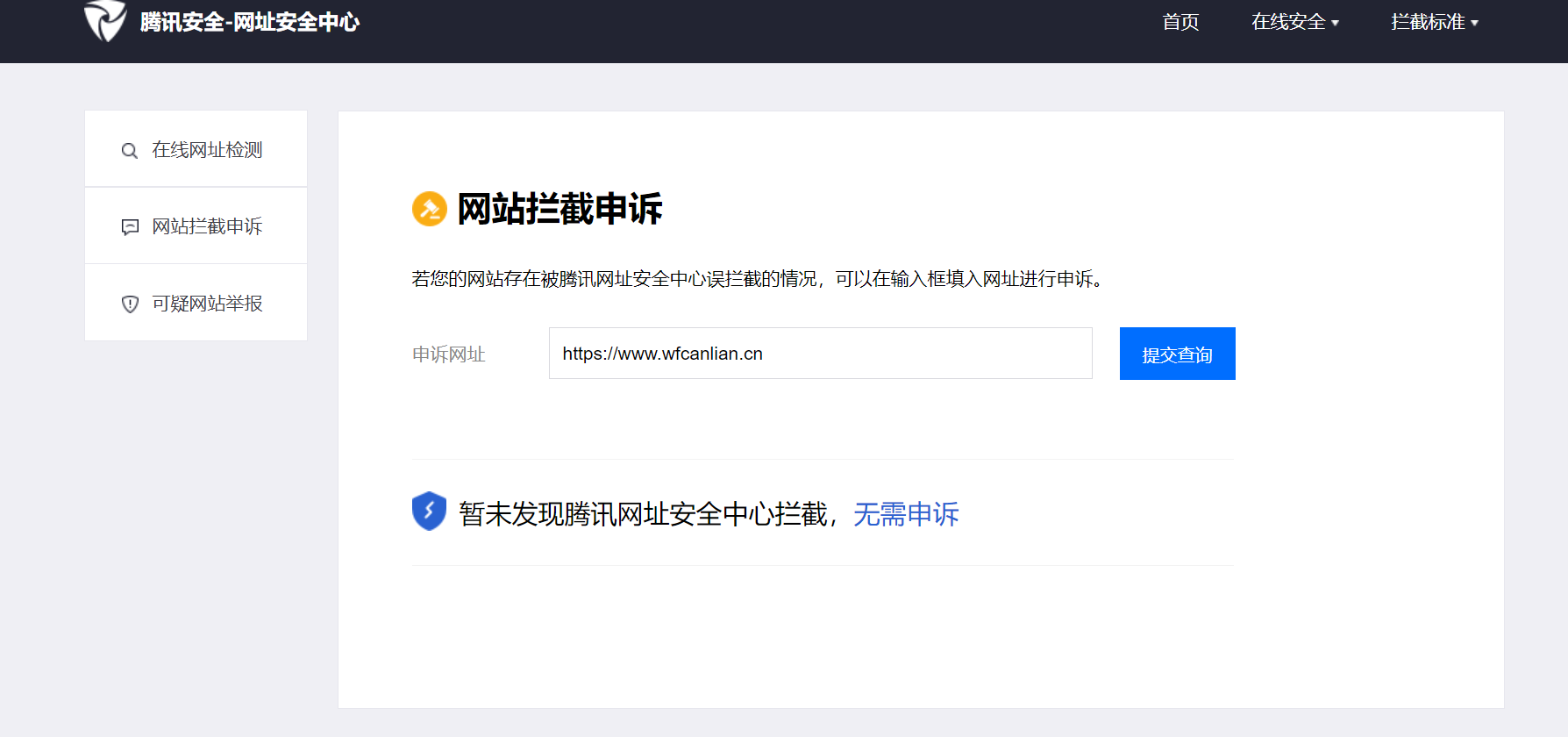
Task: Click the Tencent Security shield logo
Action: 105,21
